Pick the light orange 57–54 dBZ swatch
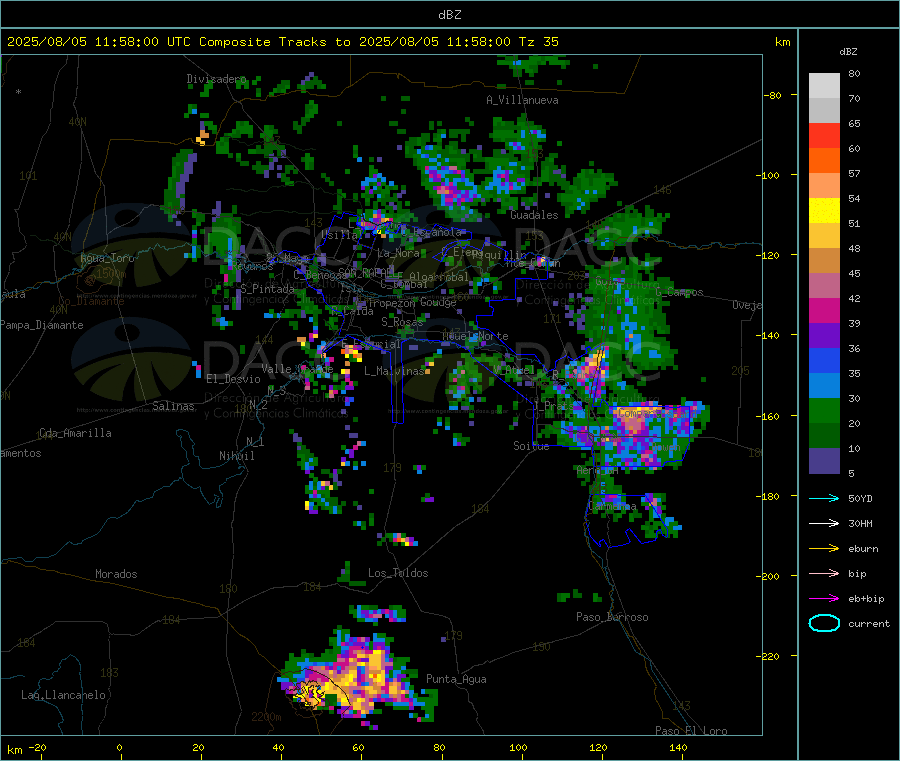The height and width of the screenshot is (761, 900). (824, 186)
